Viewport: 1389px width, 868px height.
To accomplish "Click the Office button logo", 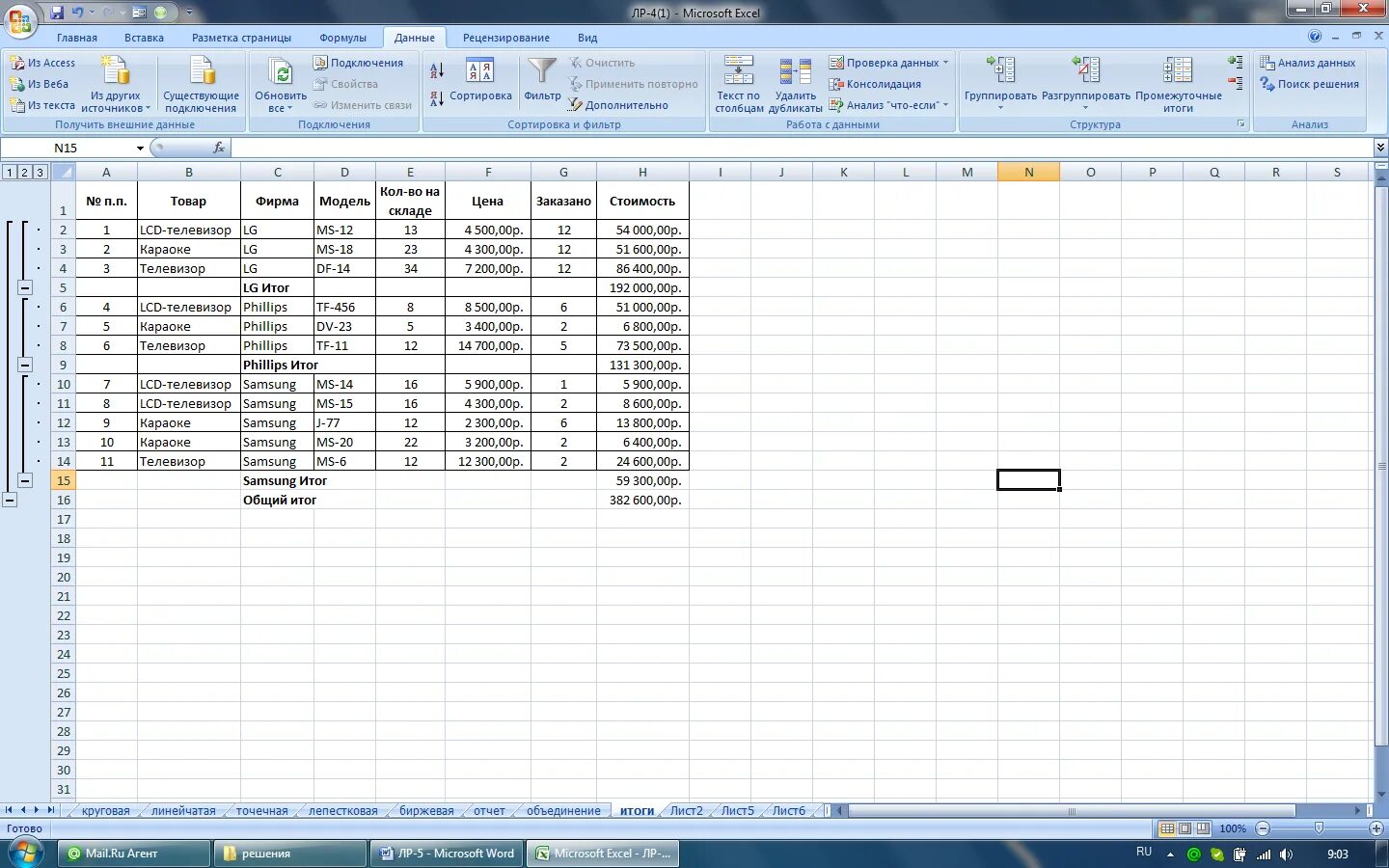I will coord(19,19).
